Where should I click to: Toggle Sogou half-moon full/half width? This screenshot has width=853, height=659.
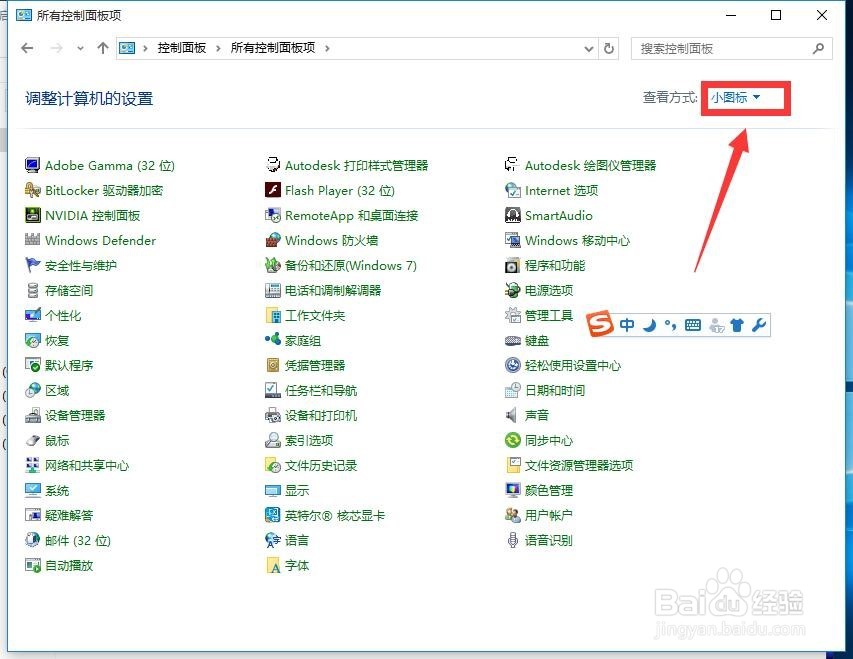[649, 325]
